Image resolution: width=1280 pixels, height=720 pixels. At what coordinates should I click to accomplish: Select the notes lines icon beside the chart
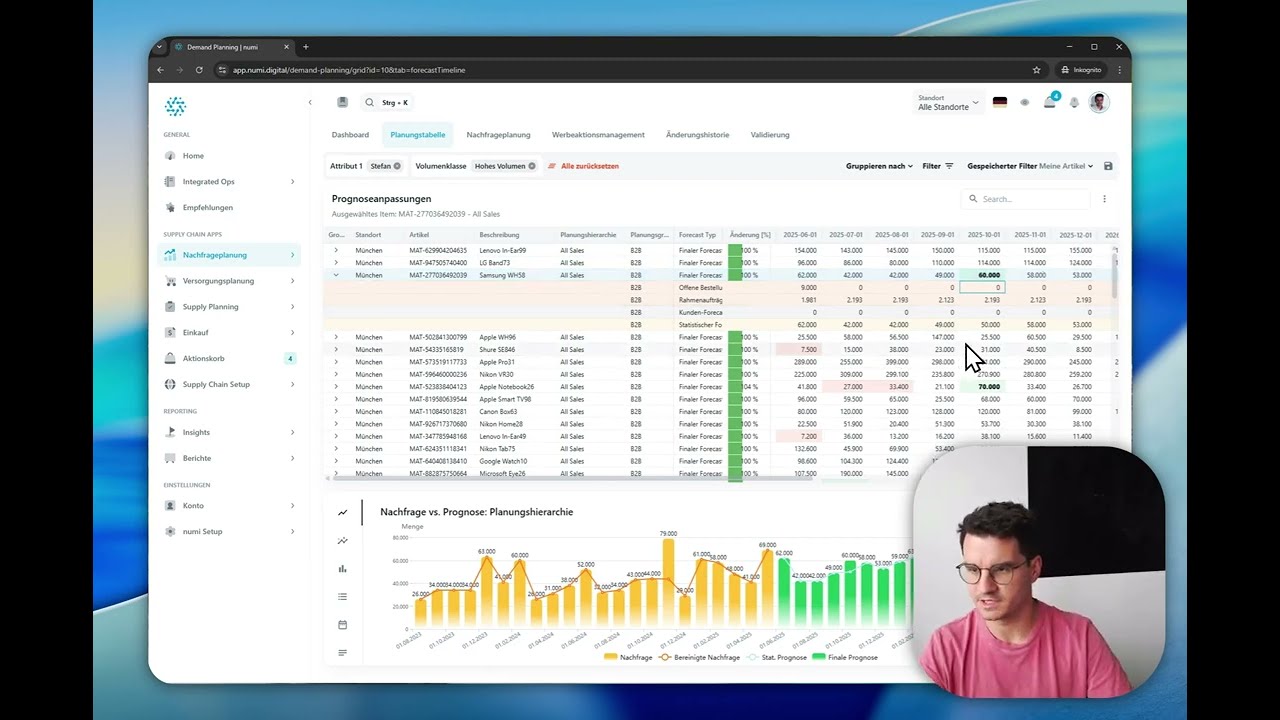(x=342, y=652)
